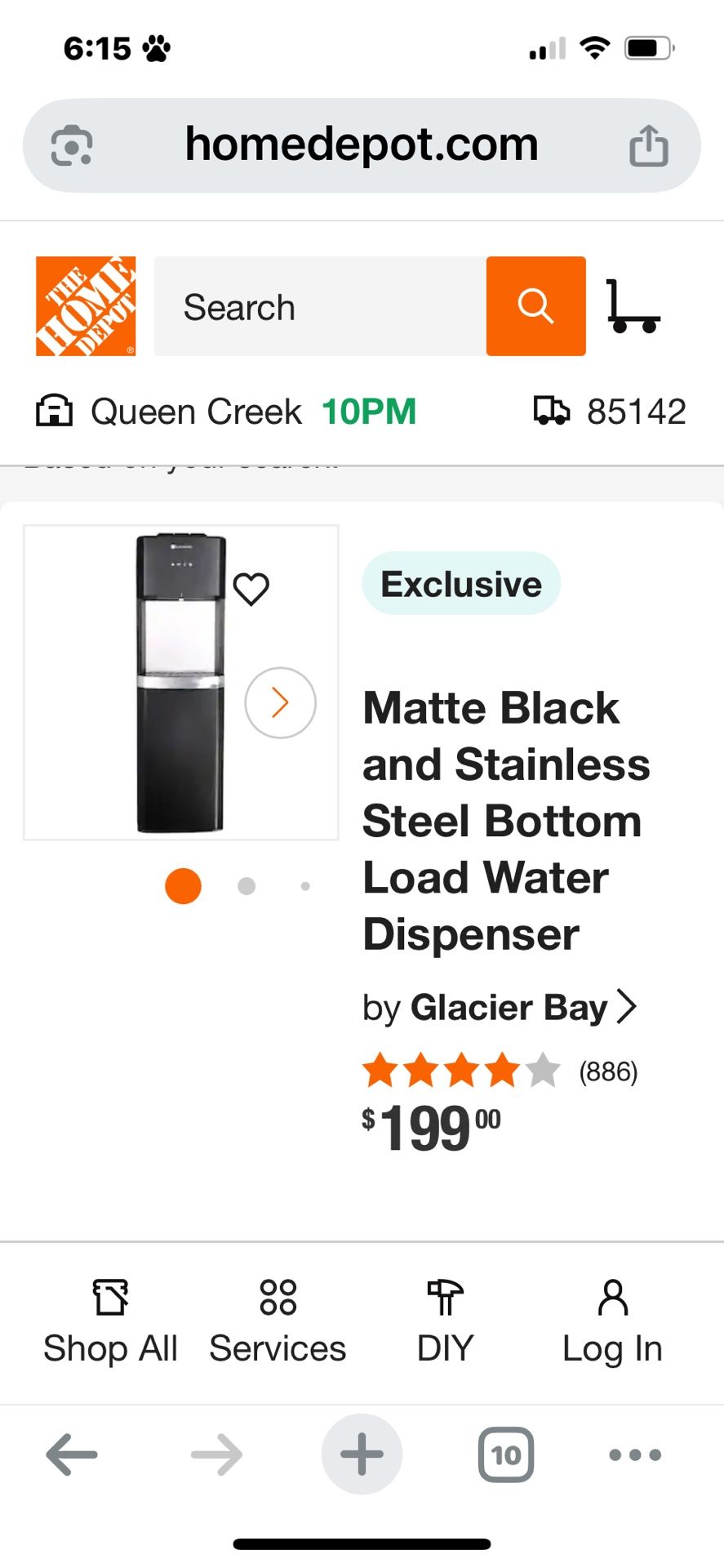Go back to the previous page

[72, 1454]
